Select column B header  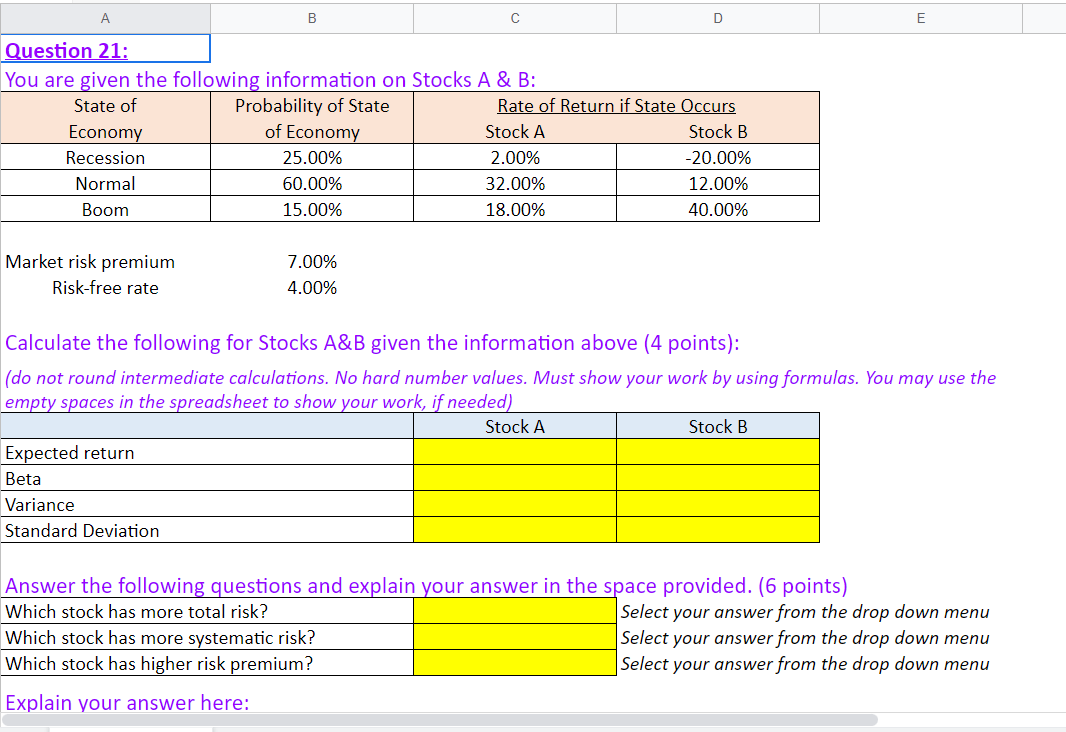click(312, 18)
